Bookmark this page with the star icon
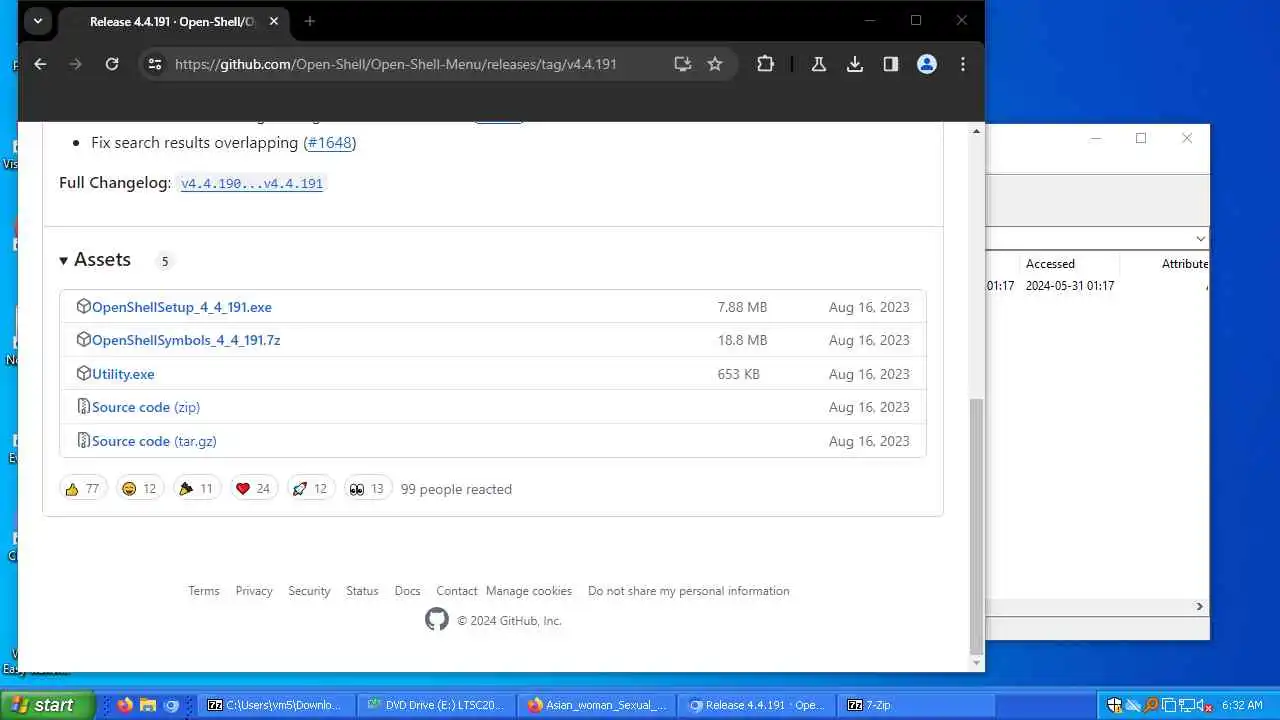The image size is (1280, 720). pos(715,64)
